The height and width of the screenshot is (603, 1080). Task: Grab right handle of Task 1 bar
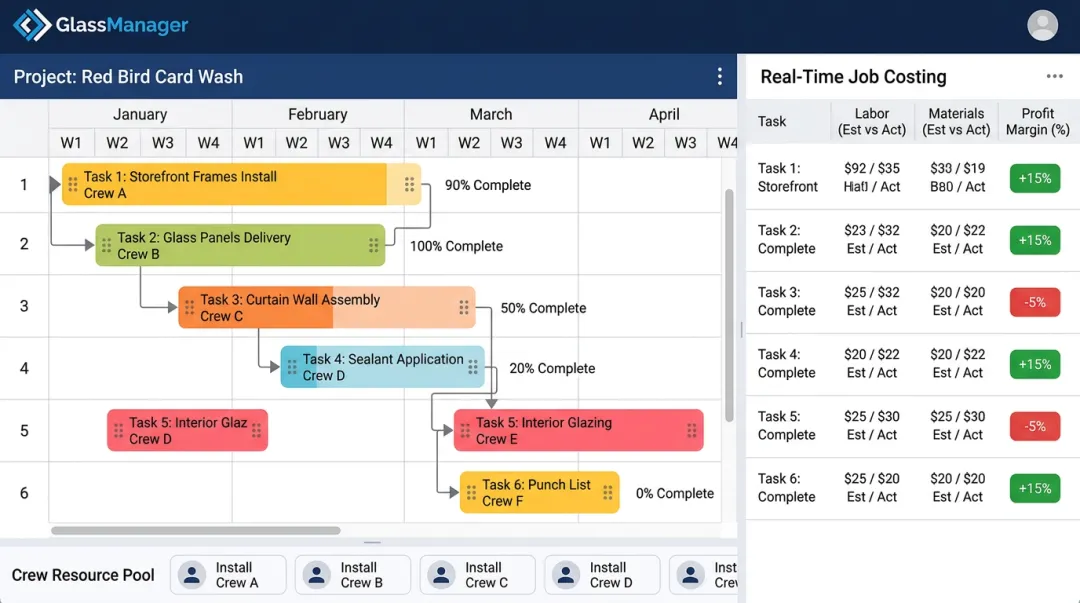(409, 185)
